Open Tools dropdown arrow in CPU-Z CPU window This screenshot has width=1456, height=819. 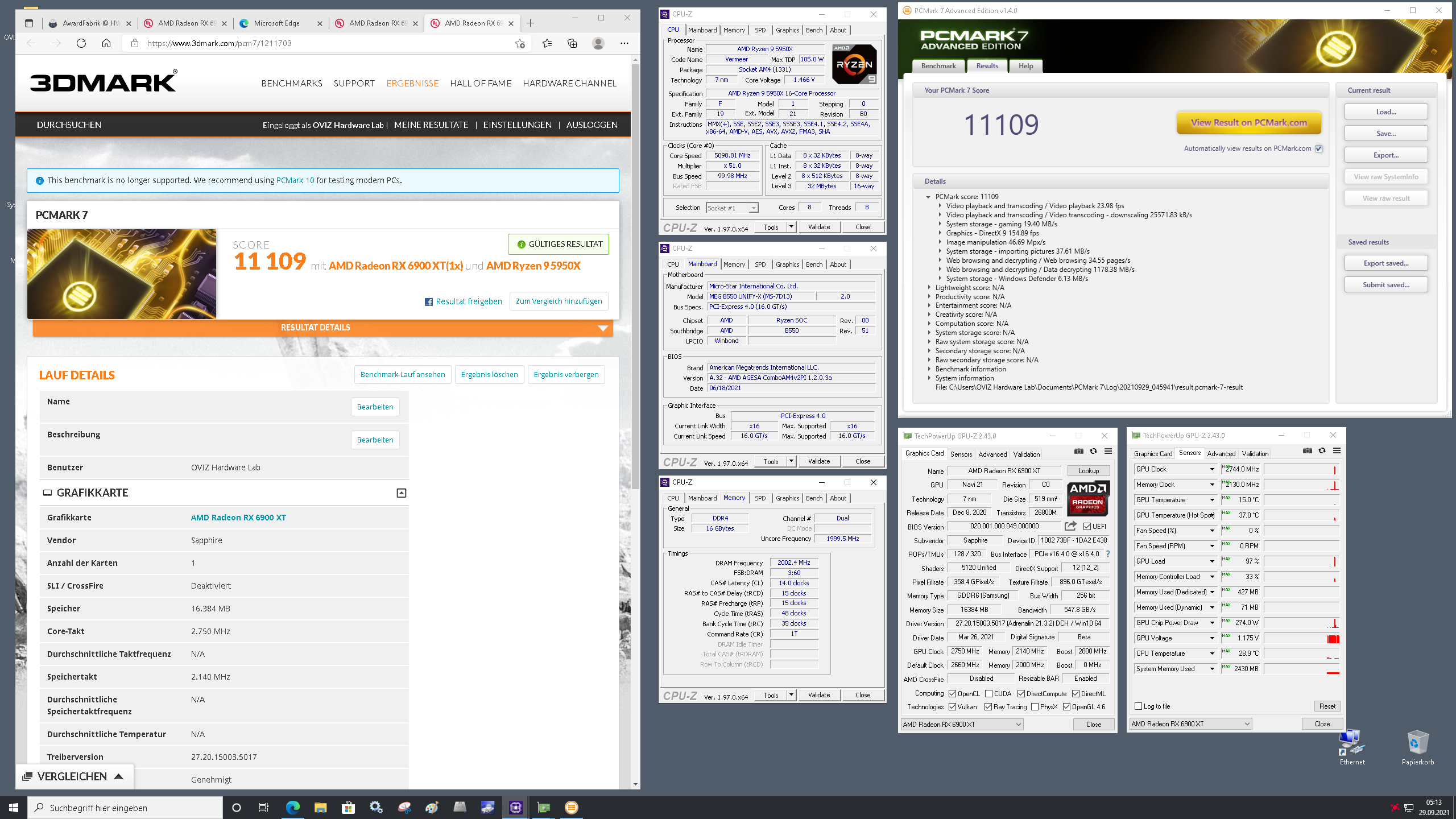[791, 227]
